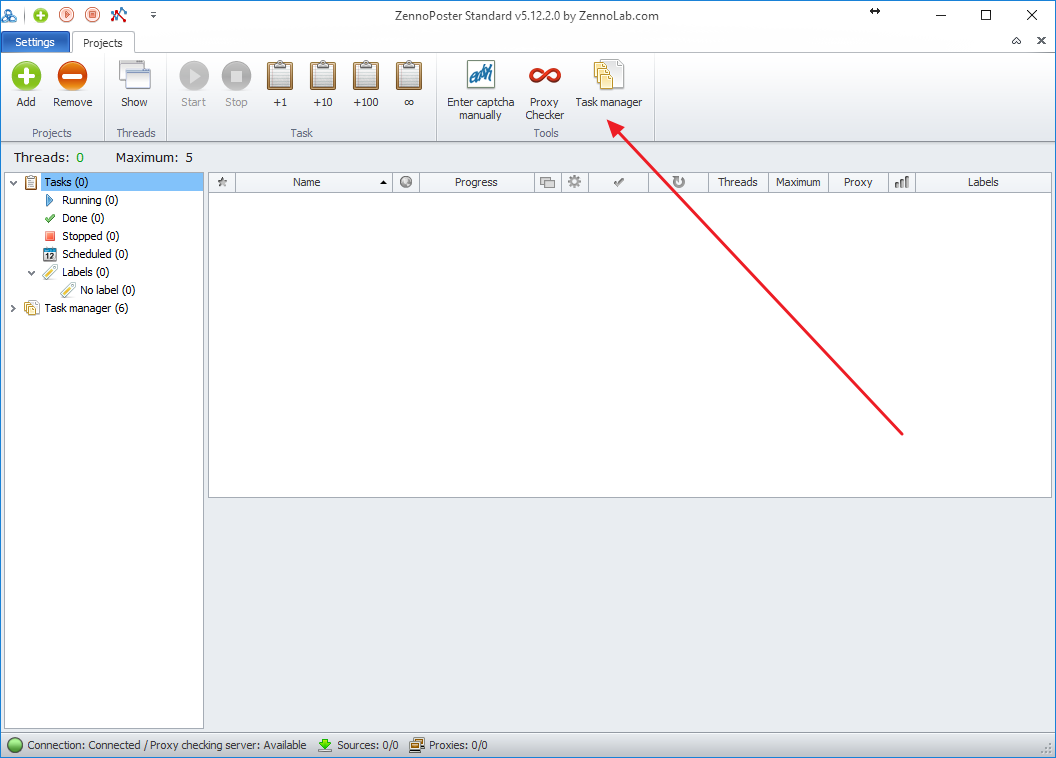Viewport: 1056px width, 758px height.
Task: Sort by Proxy column header
Action: [x=858, y=182]
